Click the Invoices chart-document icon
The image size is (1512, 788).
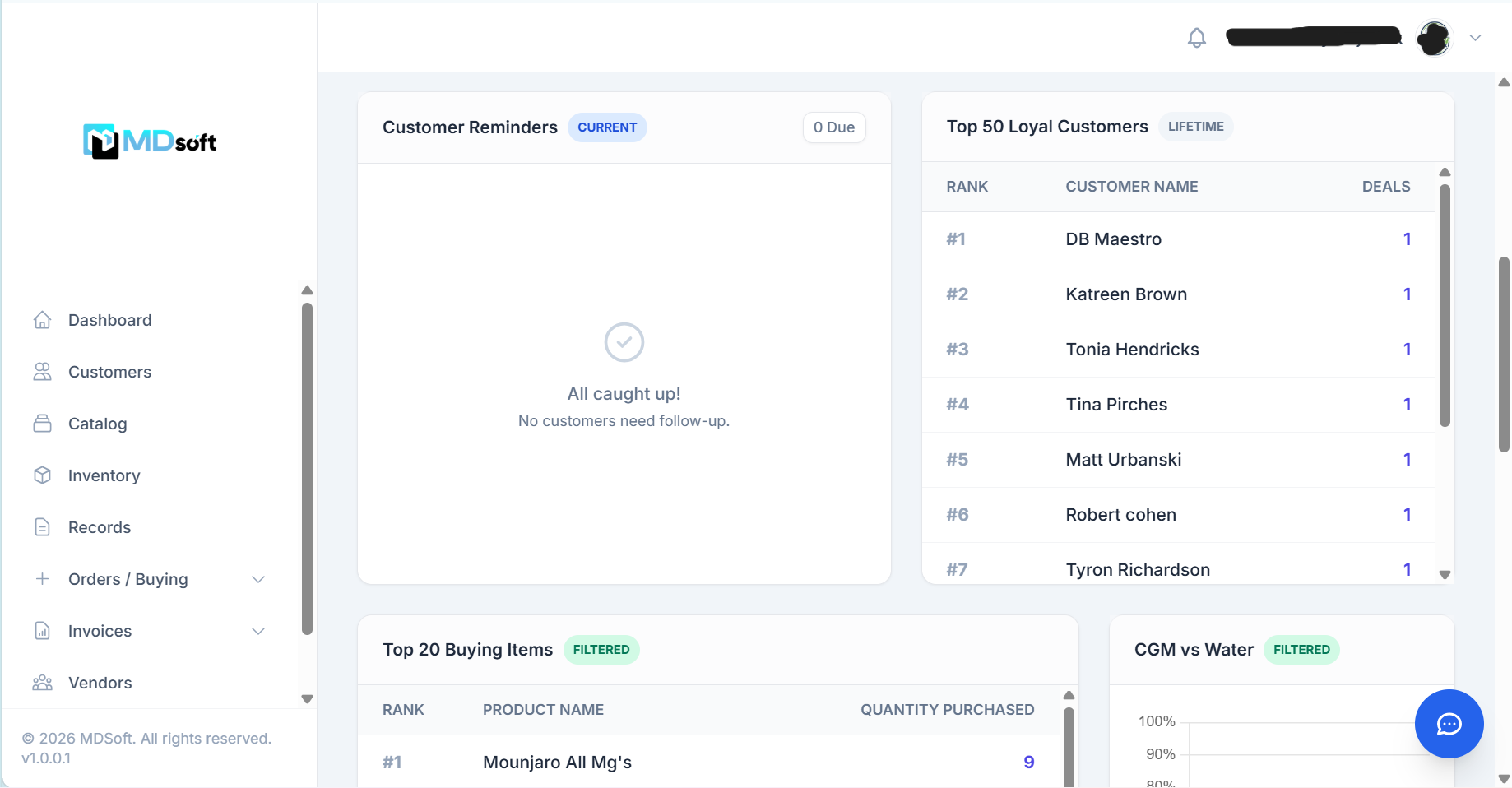click(43, 631)
